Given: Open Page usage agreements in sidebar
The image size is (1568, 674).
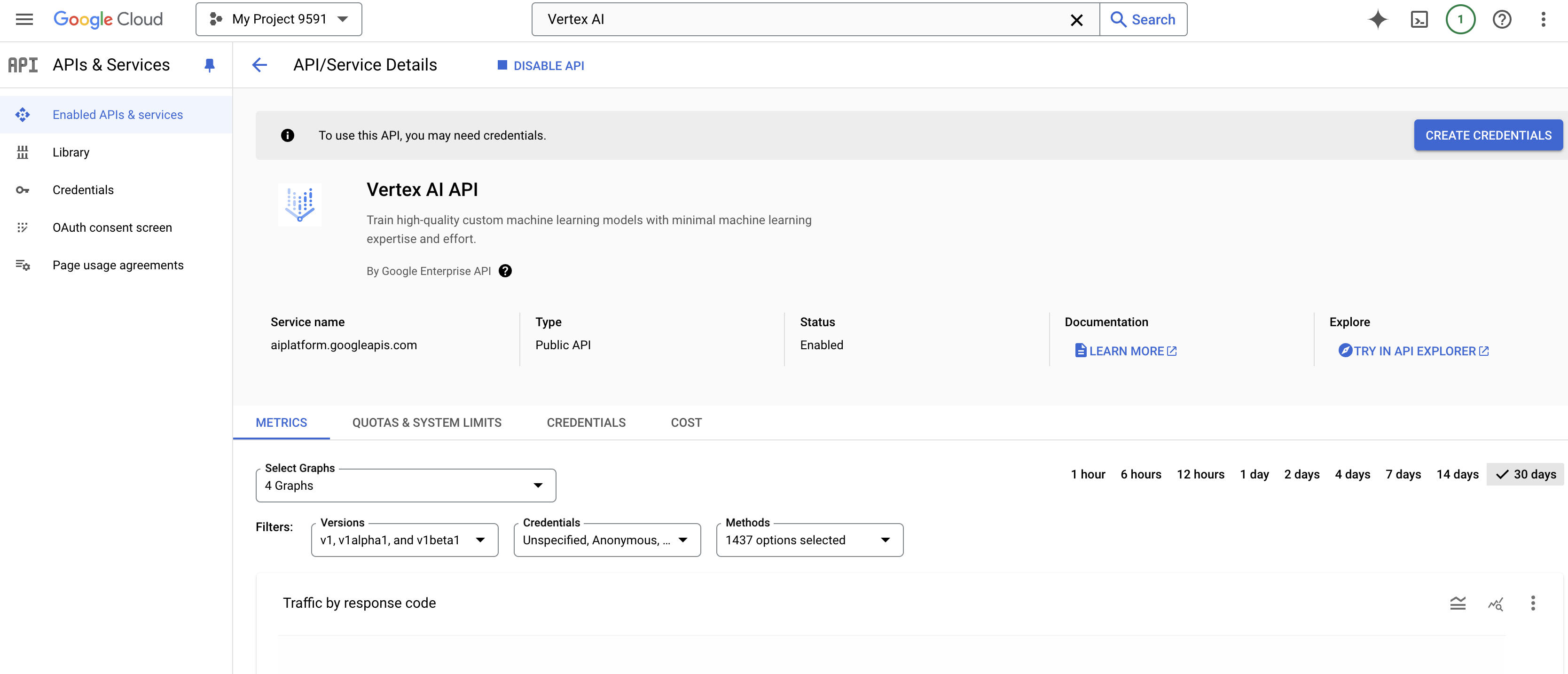Looking at the screenshot, I should (116, 265).
